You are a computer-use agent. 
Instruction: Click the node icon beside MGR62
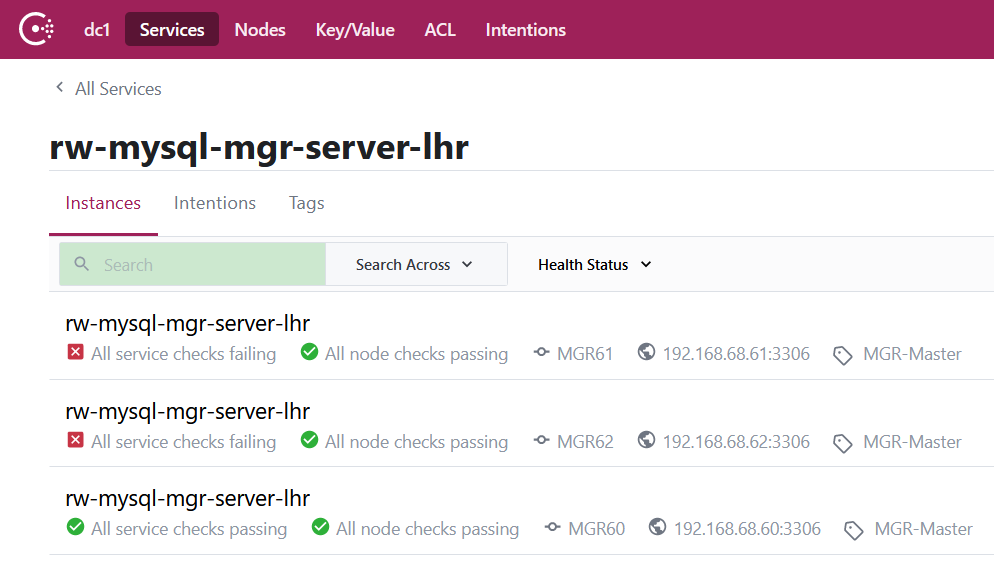click(542, 441)
